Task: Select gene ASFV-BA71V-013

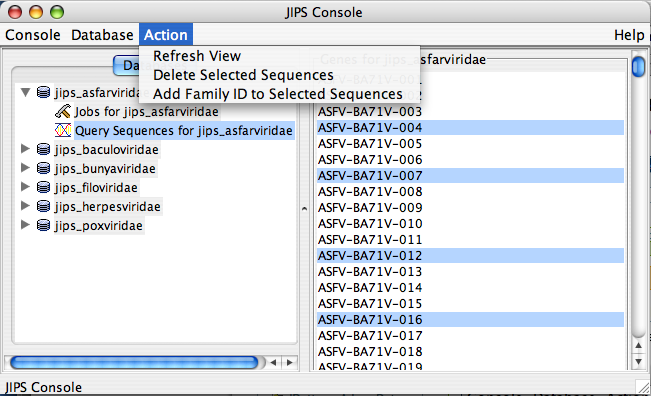Action: (x=470, y=271)
